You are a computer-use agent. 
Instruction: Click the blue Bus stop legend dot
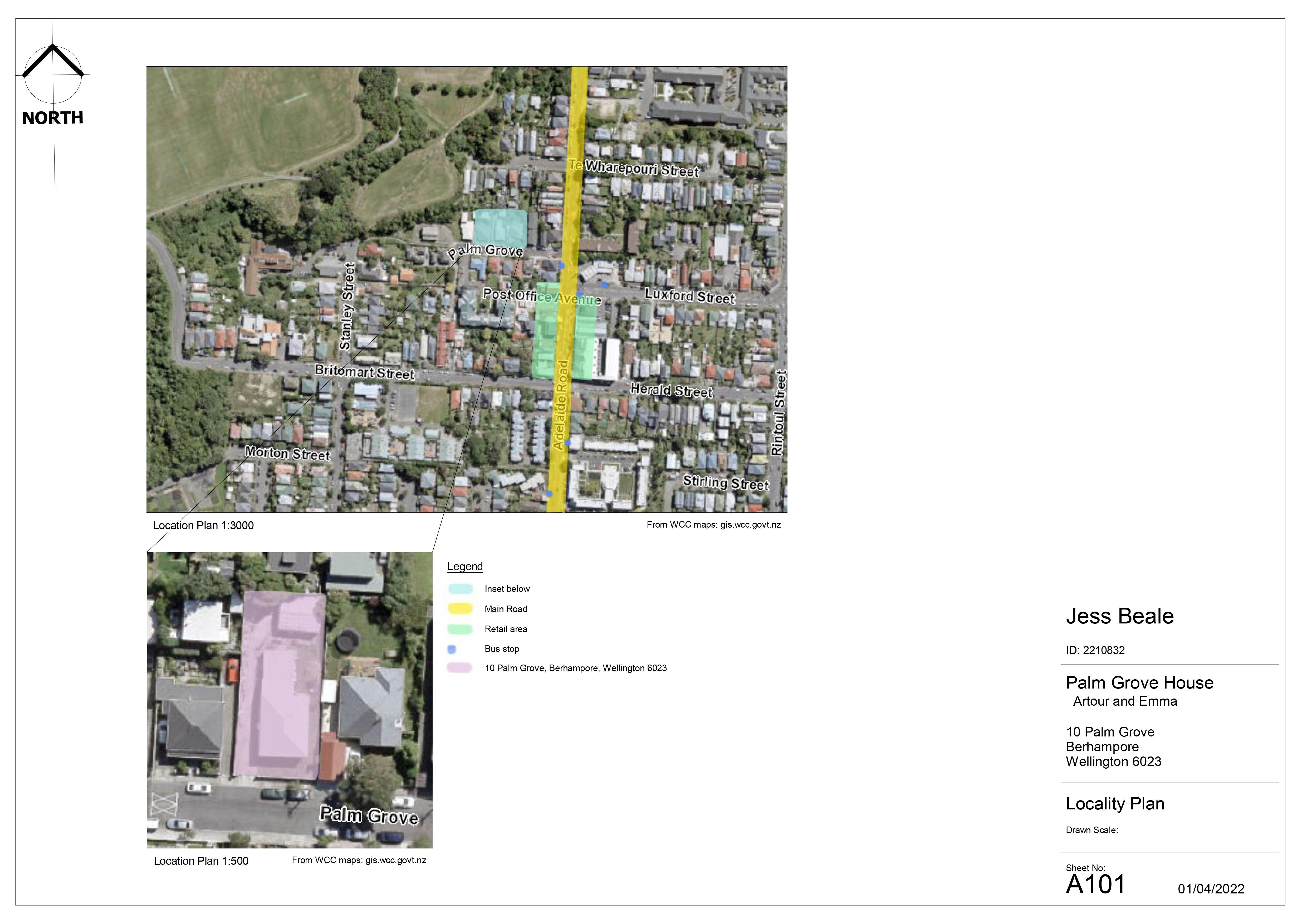451,649
